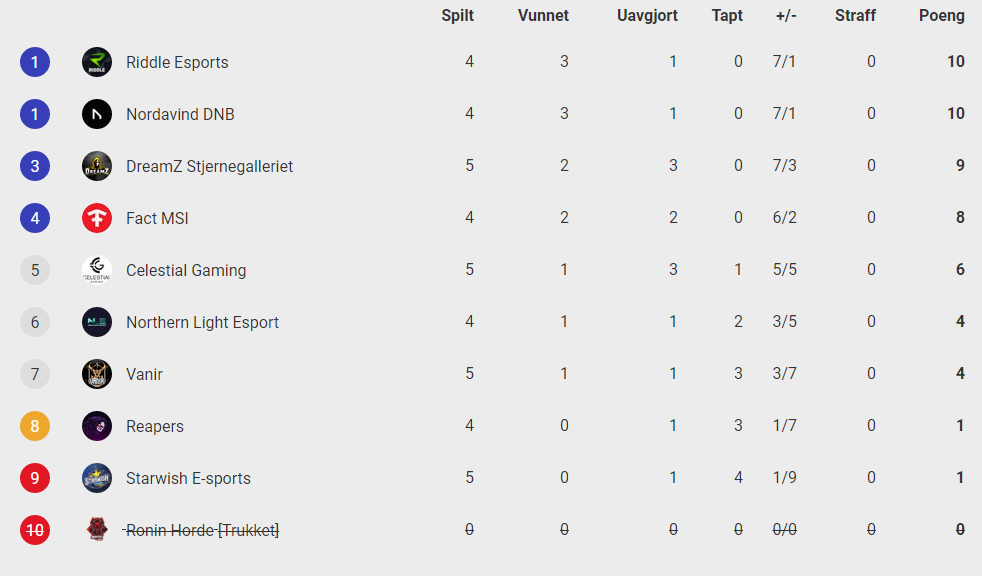Click the Ronin Horde logo
982x576 pixels.
[x=97, y=530]
